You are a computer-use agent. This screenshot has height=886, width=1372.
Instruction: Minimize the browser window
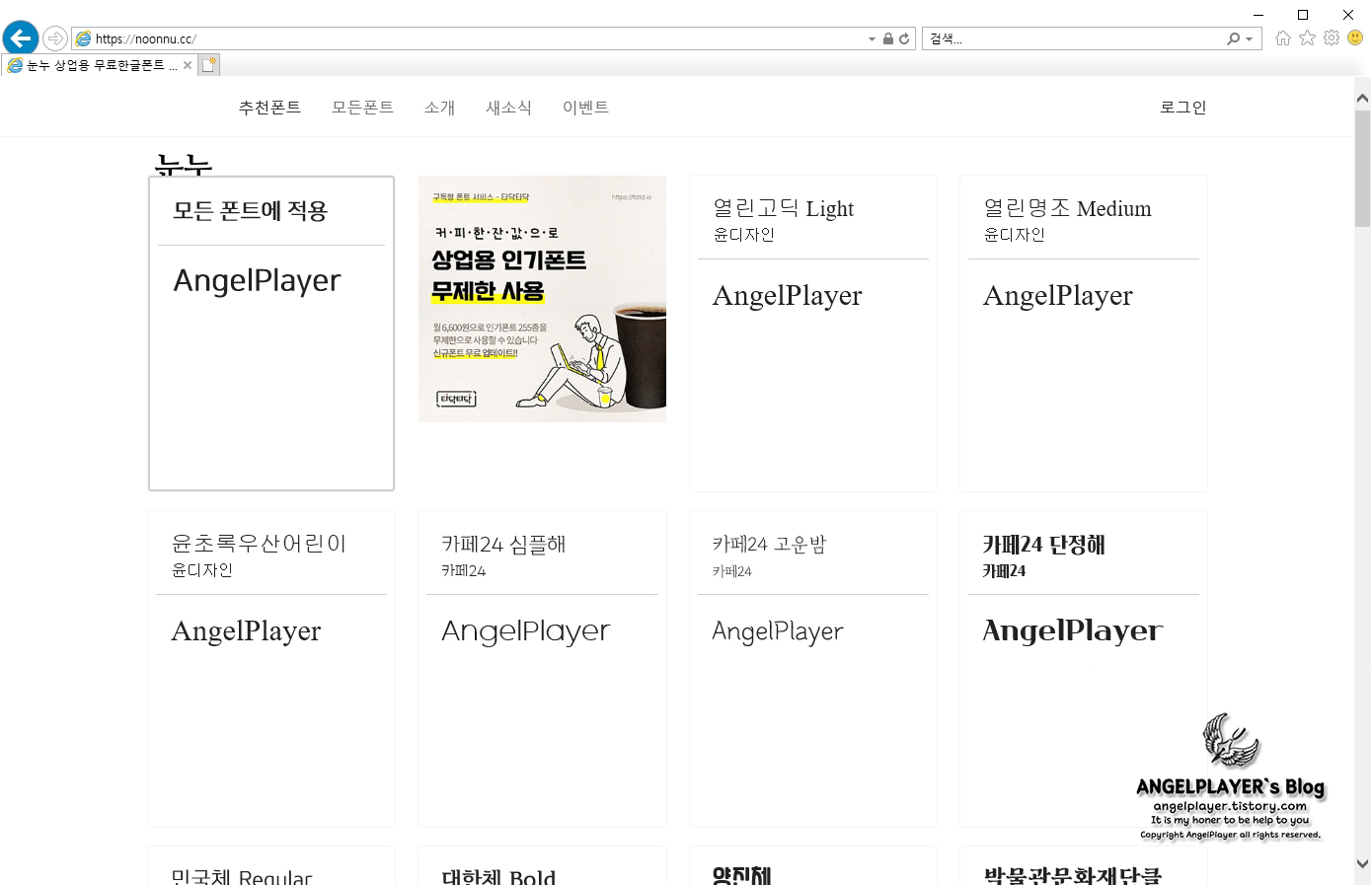tap(1258, 14)
